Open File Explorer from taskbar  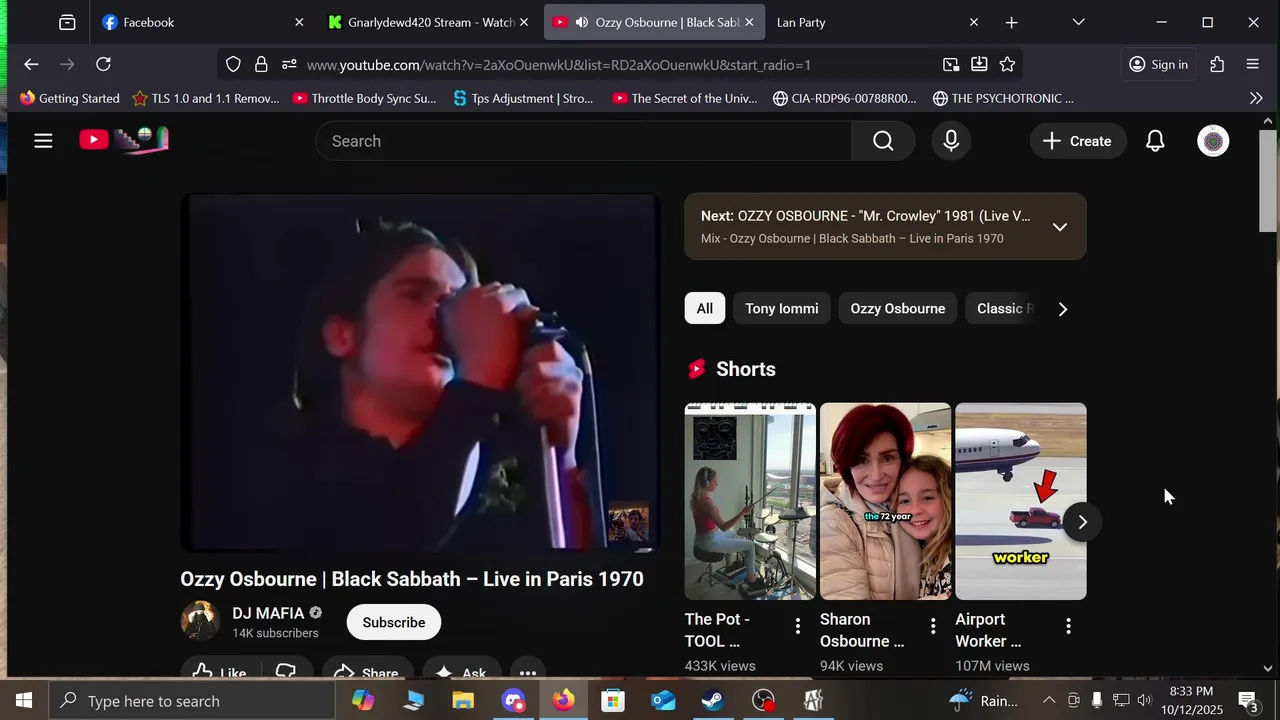(x=463, y=701)
